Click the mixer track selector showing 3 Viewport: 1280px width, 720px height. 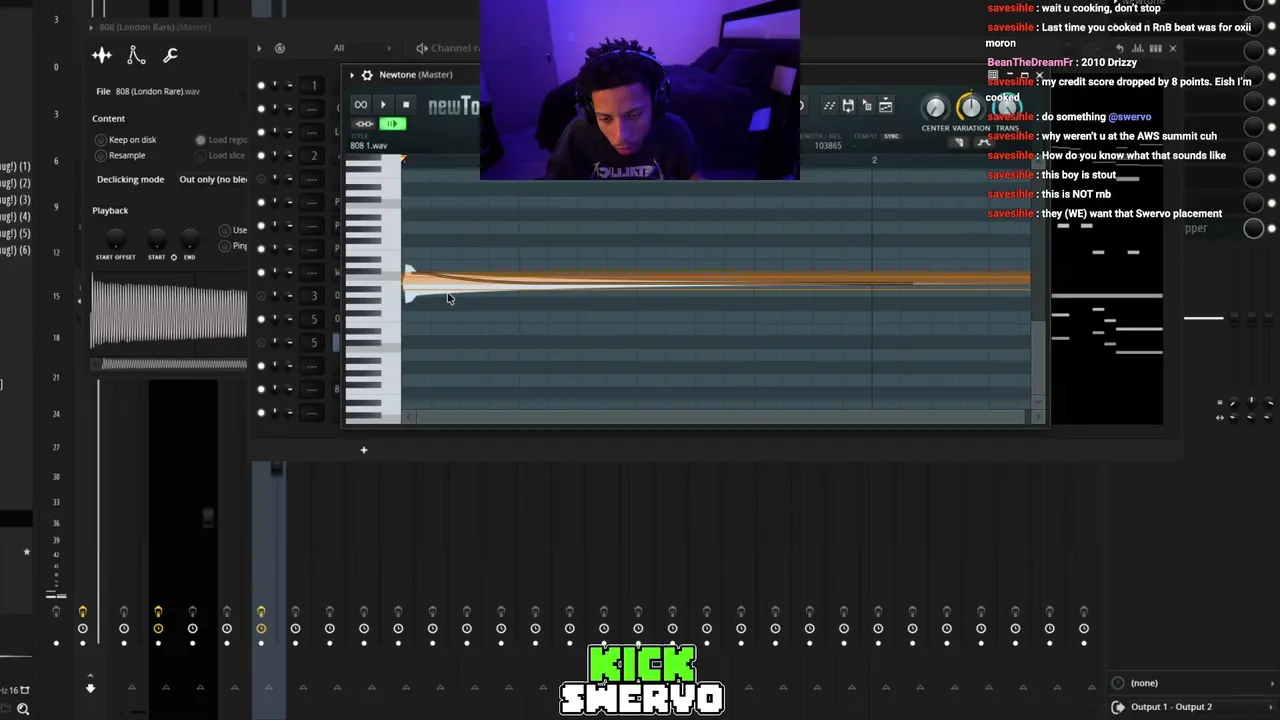click(x=313, y=296)
